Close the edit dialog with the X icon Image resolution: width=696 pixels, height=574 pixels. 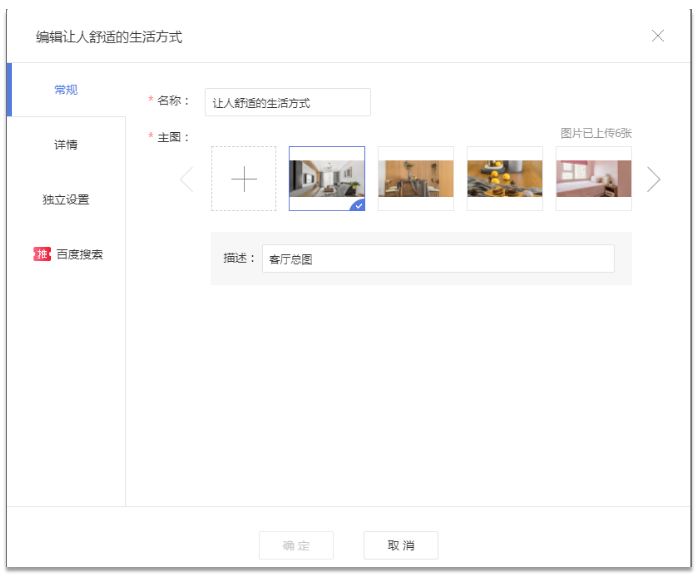coord(657,36)
